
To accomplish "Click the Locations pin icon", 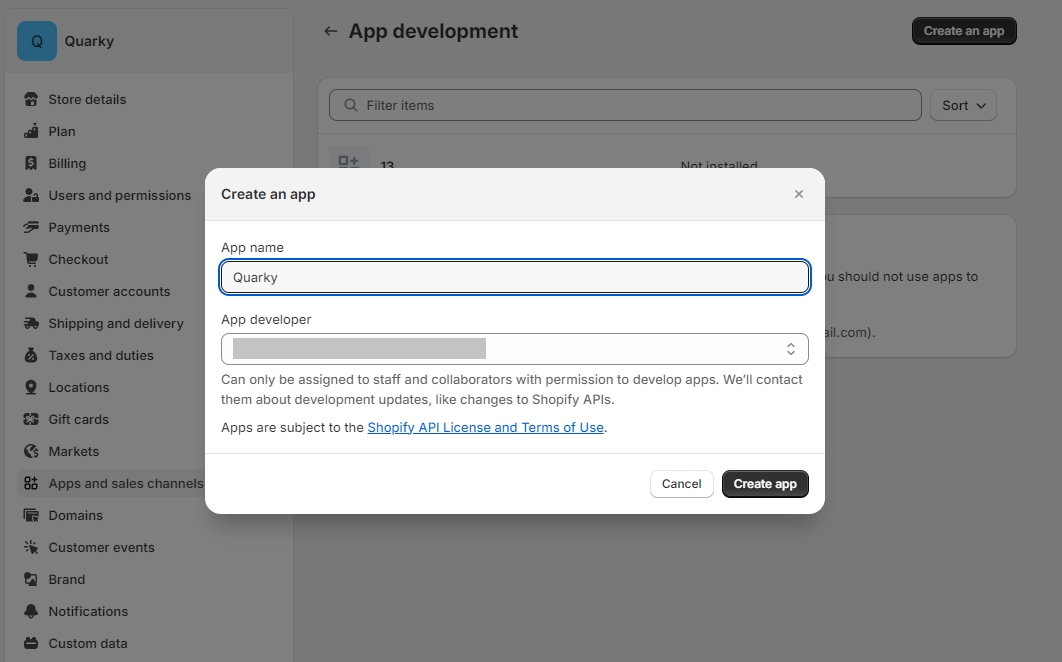I will click(31, 387).
